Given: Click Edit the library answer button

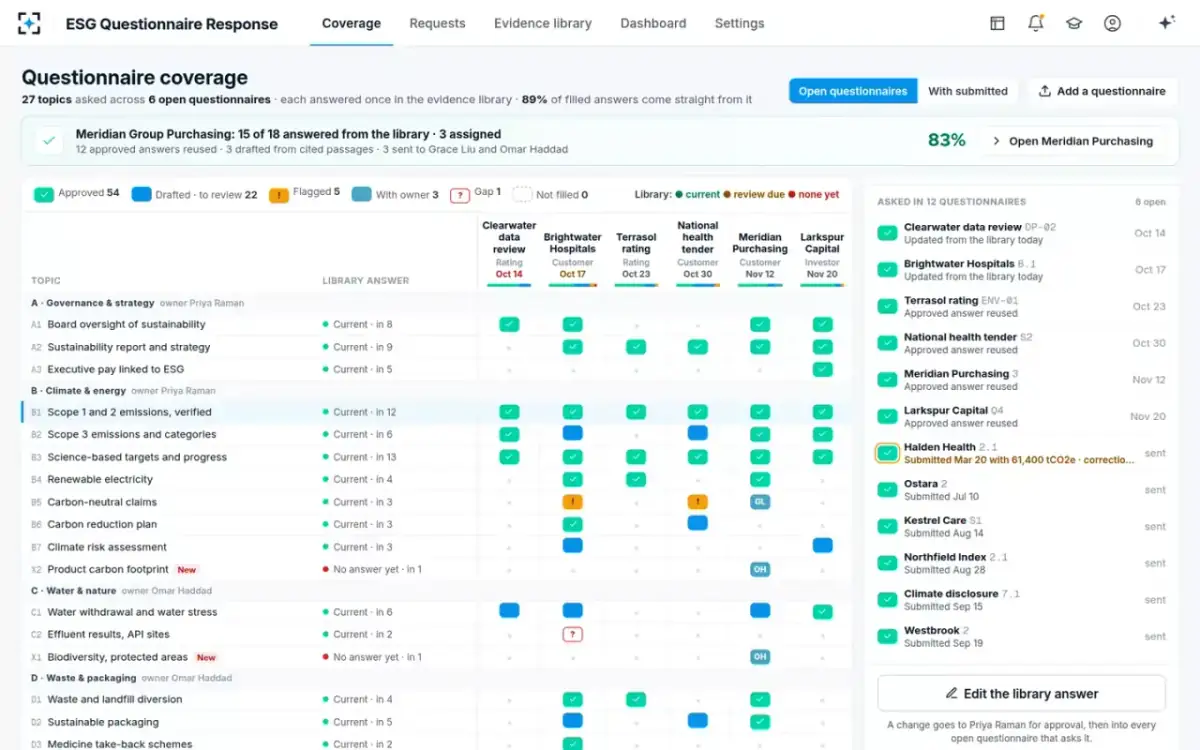Looking at the screenshot, I should click(1021, 693).
